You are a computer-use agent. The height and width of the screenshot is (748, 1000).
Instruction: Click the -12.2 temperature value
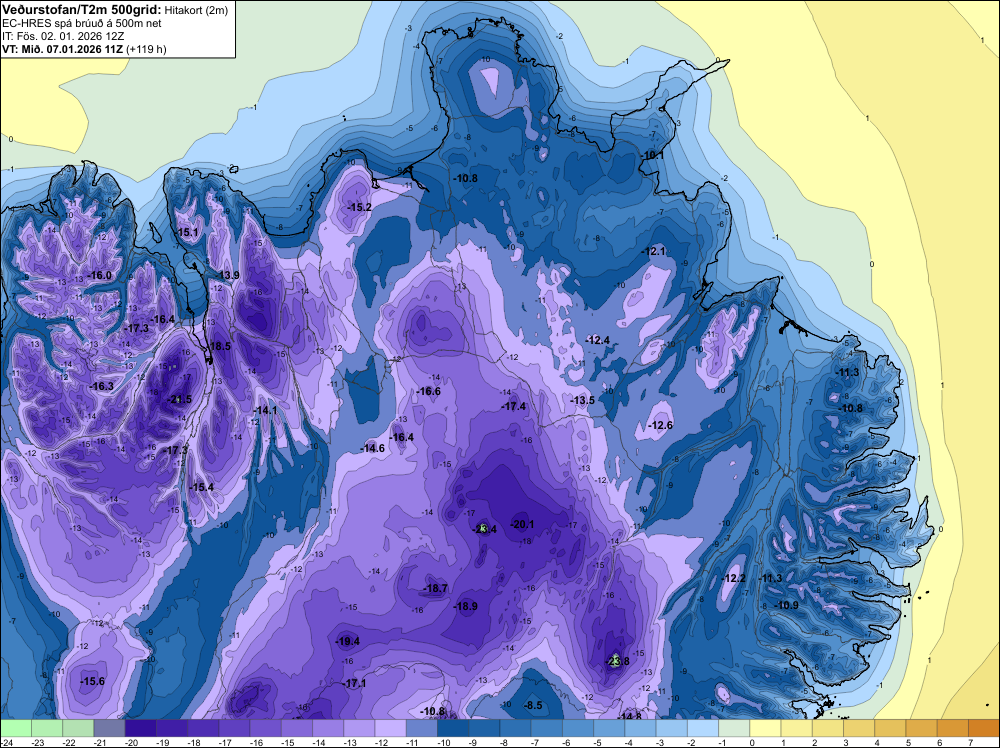click(733, 578)
